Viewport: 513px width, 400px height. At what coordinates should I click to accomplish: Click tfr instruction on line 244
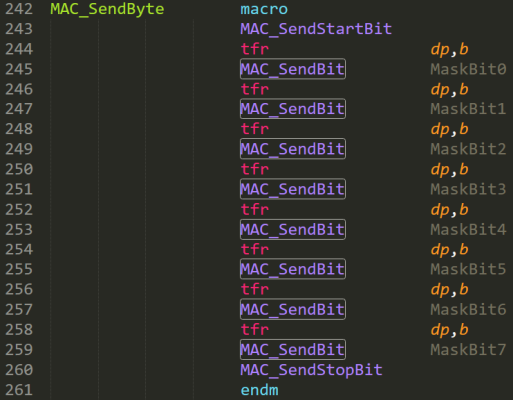pyautogui.click(x=255, y=49)
